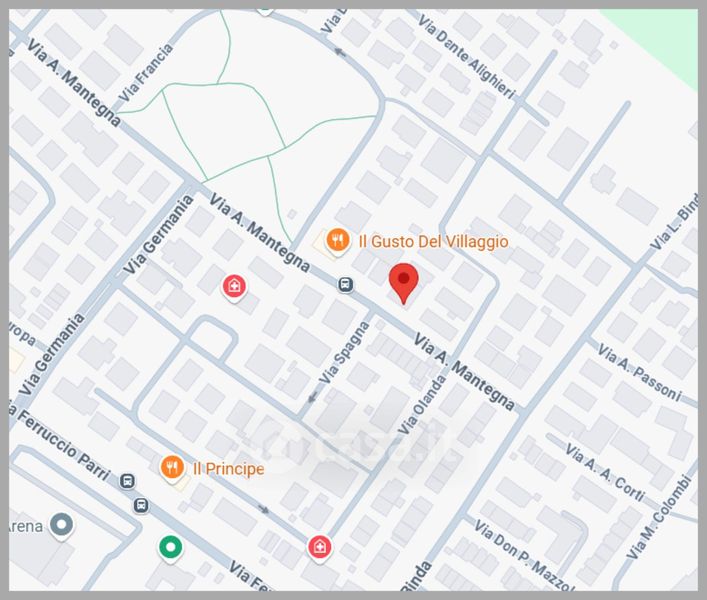The height and width of the screenshot is (600, 707).
Task: Click the red location pin marker
Action: pyautogui.click(x=404, y=283)
